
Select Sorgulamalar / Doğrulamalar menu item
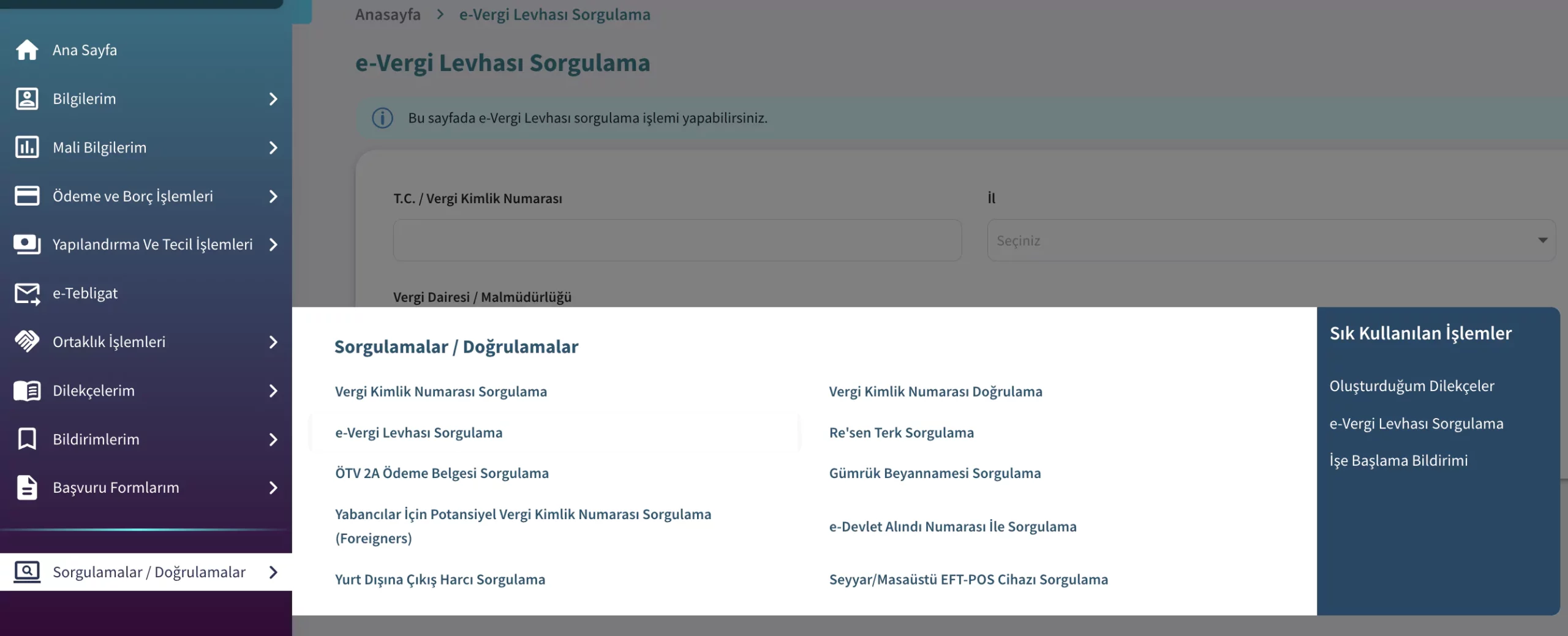click(149, 572)
